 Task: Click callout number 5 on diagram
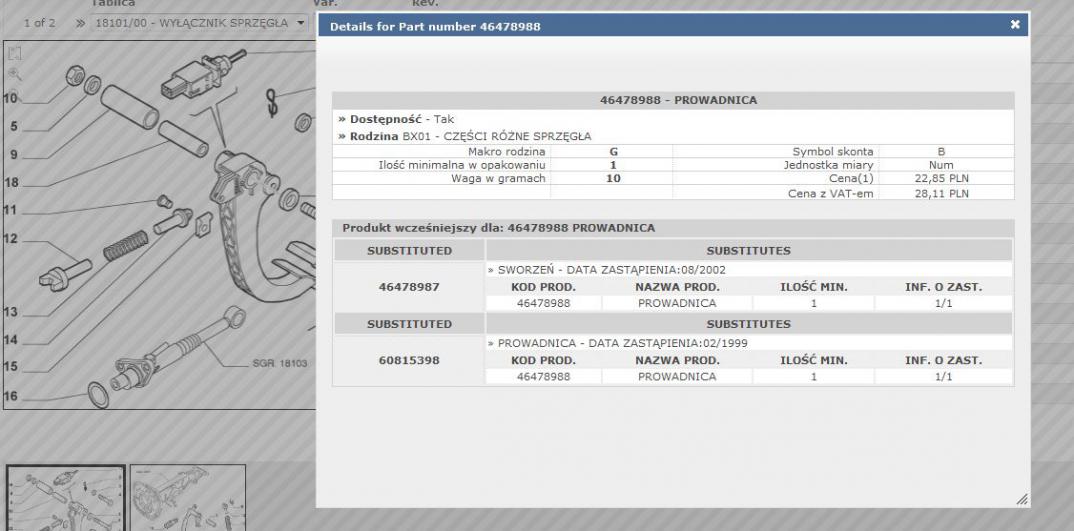point(14,127)
